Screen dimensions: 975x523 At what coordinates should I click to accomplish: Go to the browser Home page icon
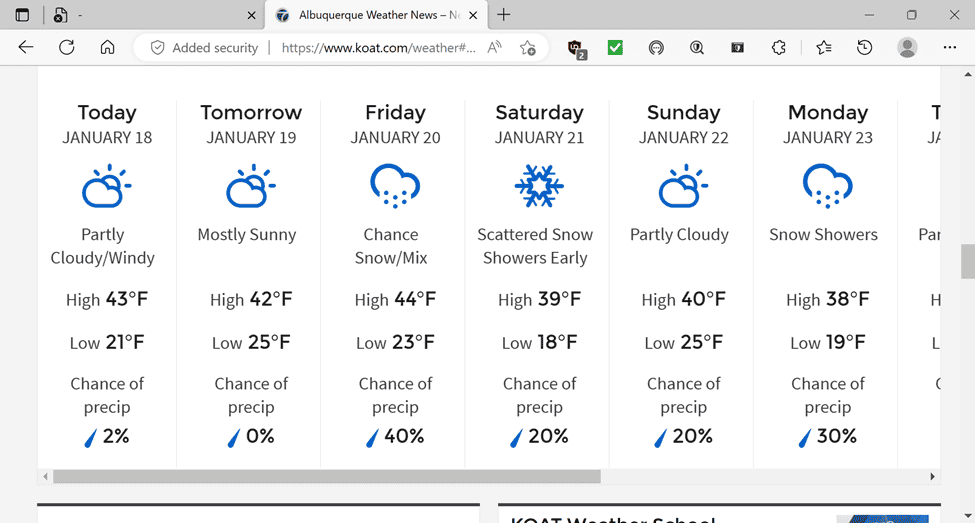point(108,47)
